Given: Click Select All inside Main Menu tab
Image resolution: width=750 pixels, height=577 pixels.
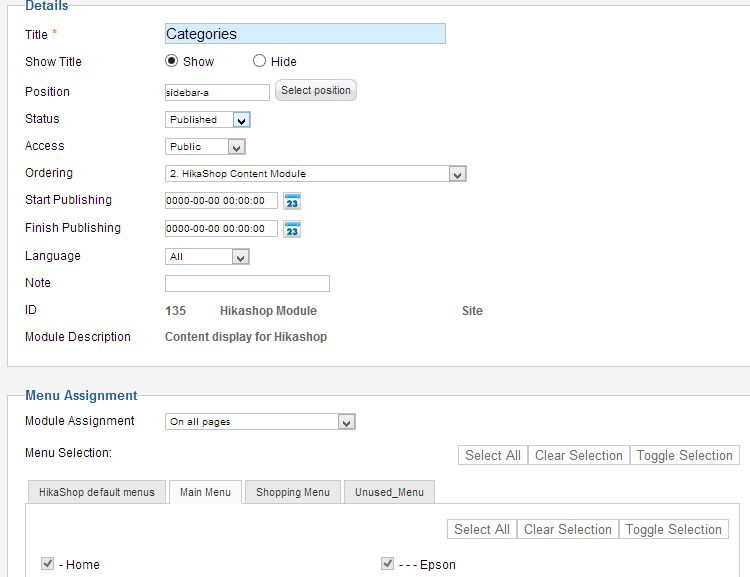Looking at the screenshot, I should pyautogui.click(x=482, y=529).
